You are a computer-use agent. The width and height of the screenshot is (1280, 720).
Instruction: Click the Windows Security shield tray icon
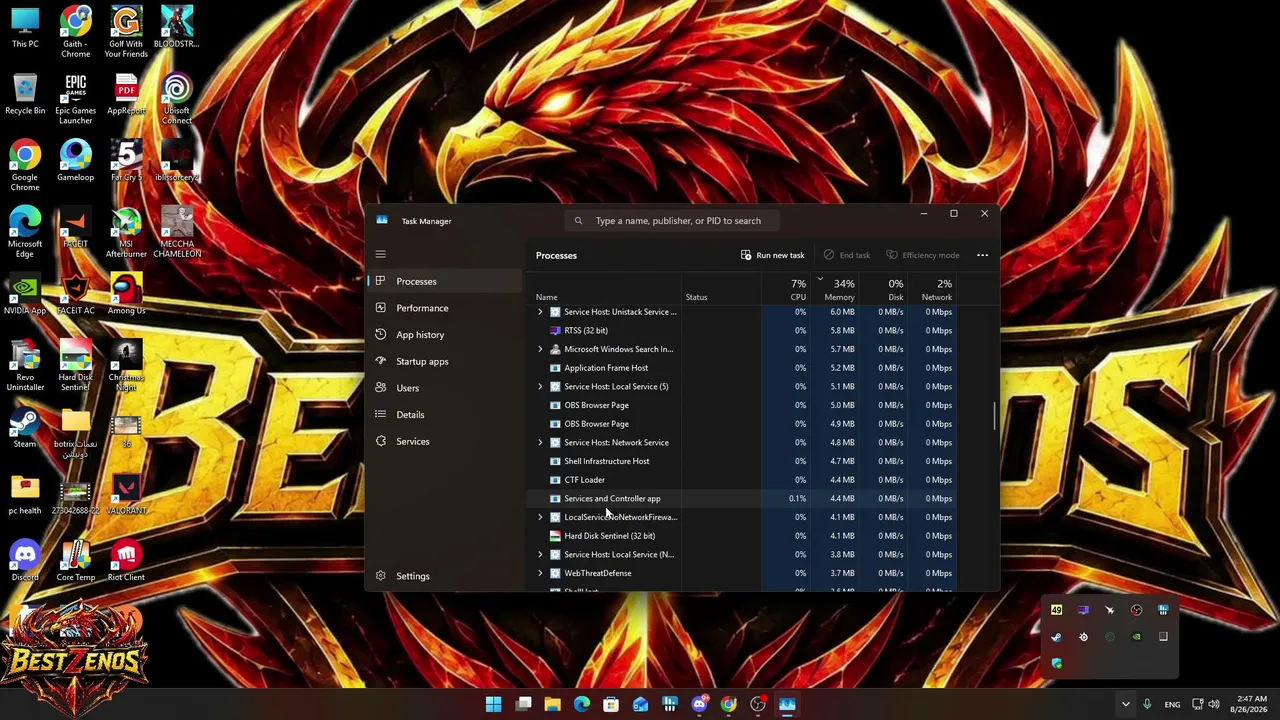point(1057,663)
